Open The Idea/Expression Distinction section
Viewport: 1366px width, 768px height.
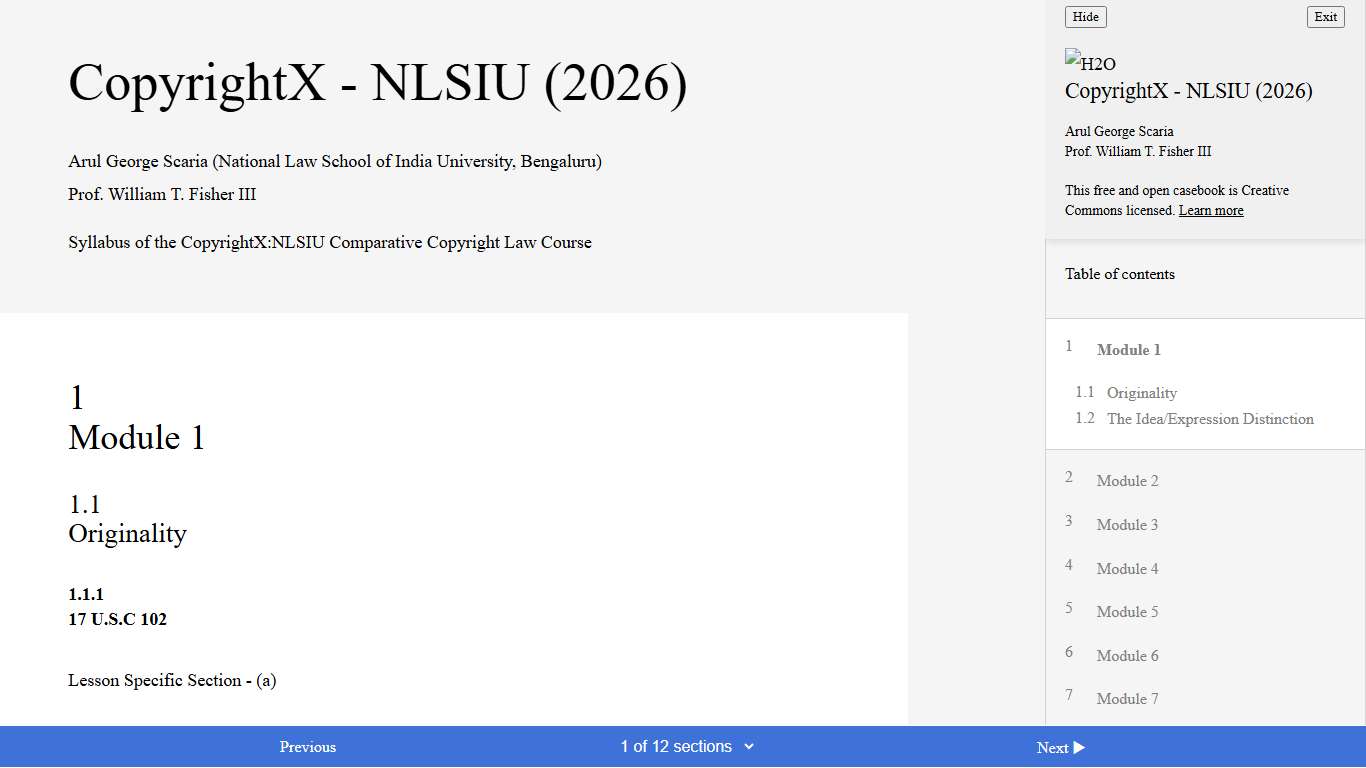pyautogui.click(x=1210, y=419)
